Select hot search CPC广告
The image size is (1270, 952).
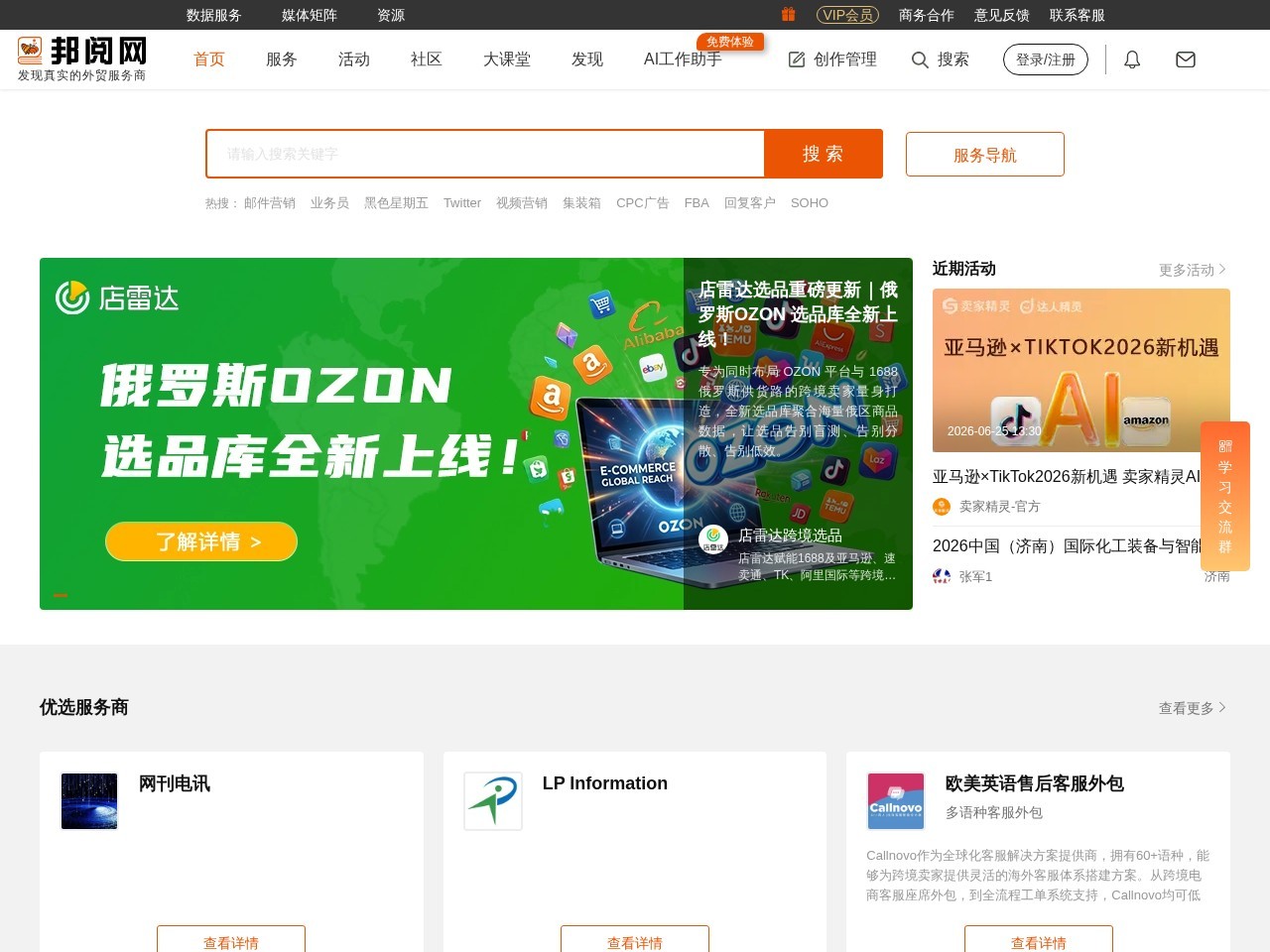point(643,203)
